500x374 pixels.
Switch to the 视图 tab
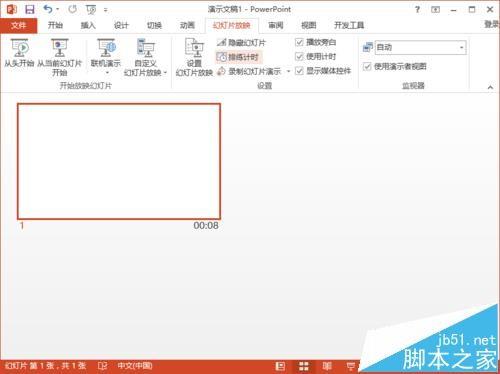(309, 25)
